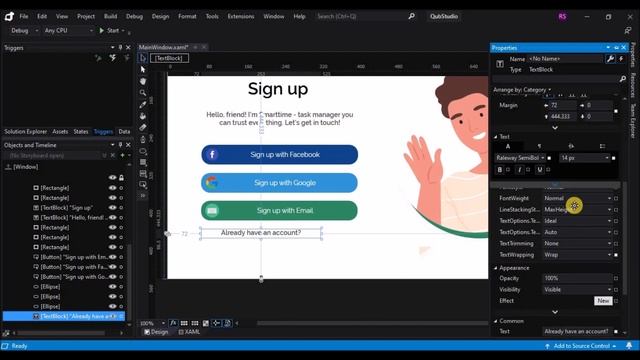640x360 pixels.
Task: Toggle Bold for the TextBlock
Action: pos(500,169)
